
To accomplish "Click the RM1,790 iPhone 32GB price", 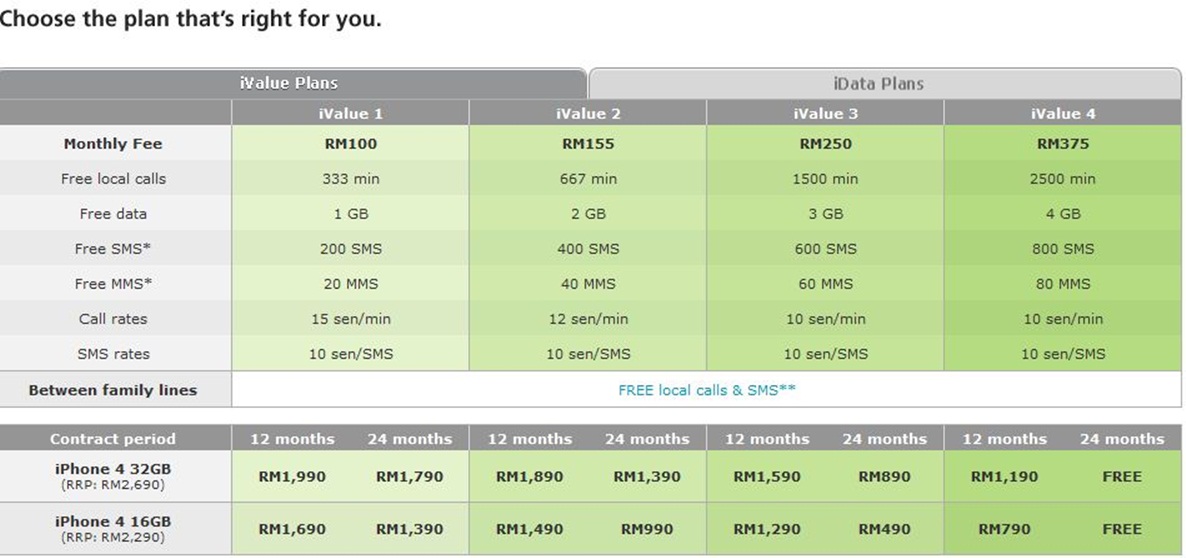I will 409,477.
